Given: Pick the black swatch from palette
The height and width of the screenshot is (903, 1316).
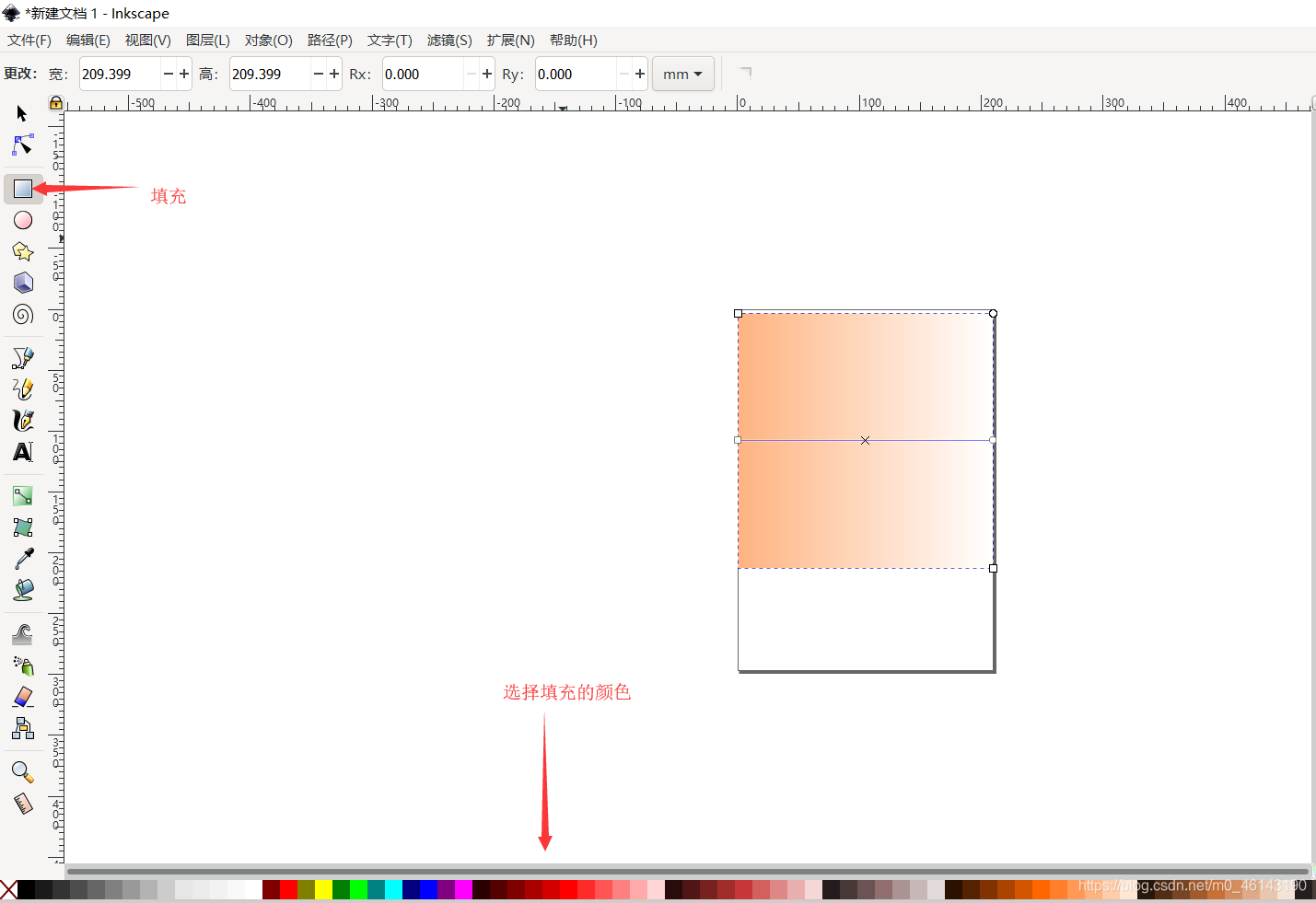Looking at the screenshot, I should tap(26, 889).
